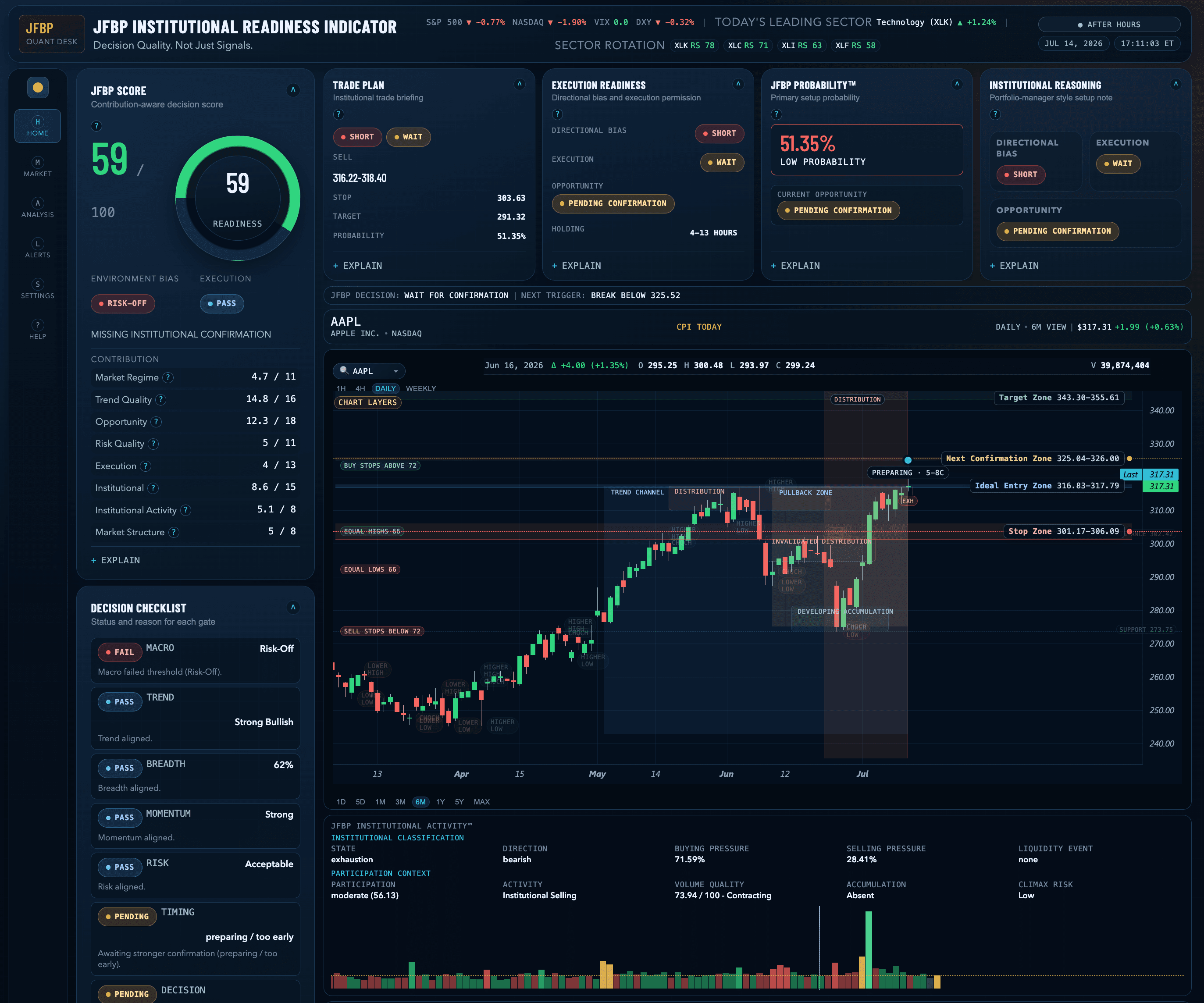Screen dimensions: 1204x1003
Task: Click the 51.35% low probability box
Action: 866,149
